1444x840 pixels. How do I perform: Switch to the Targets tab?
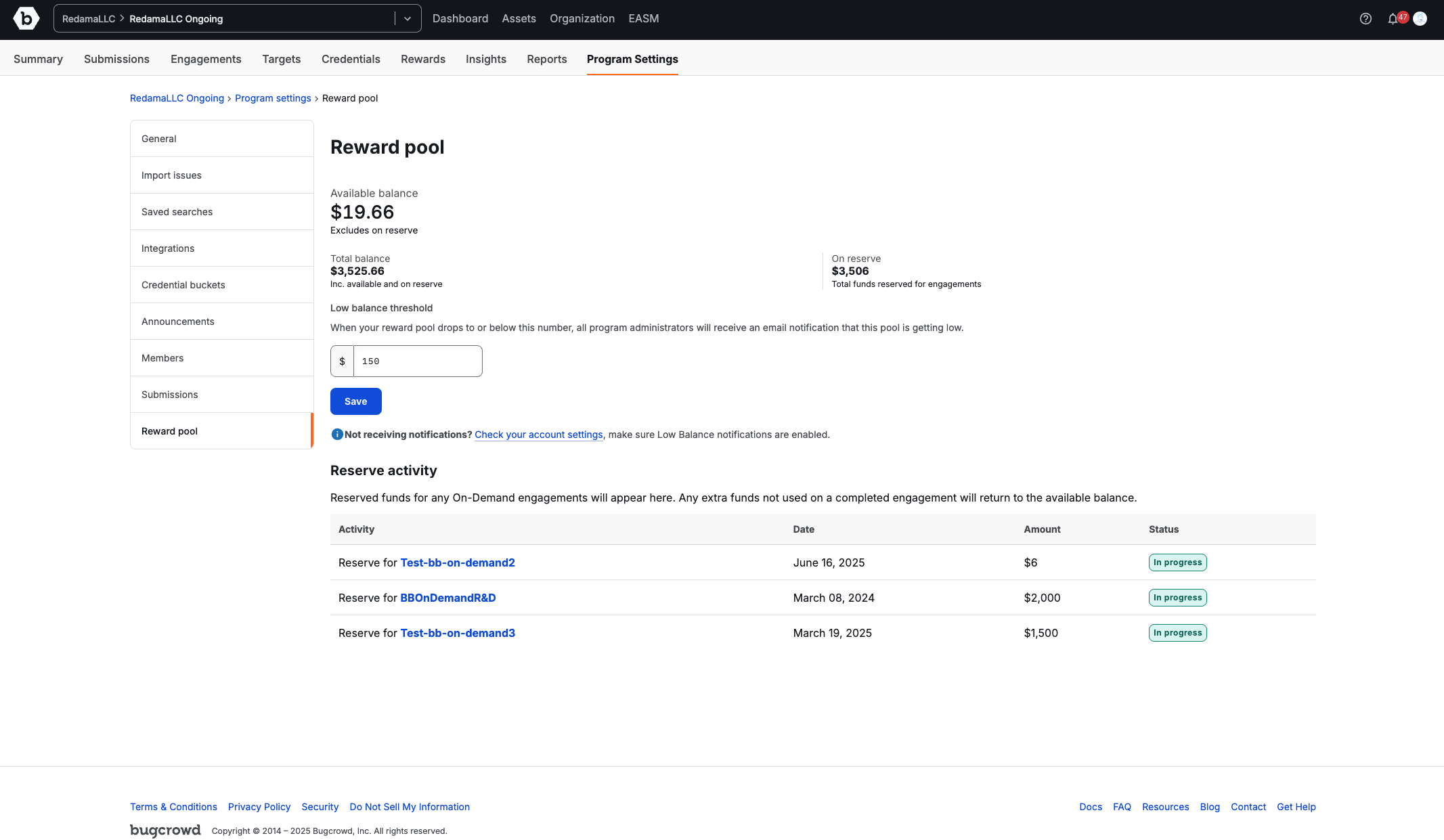[281, 59]
